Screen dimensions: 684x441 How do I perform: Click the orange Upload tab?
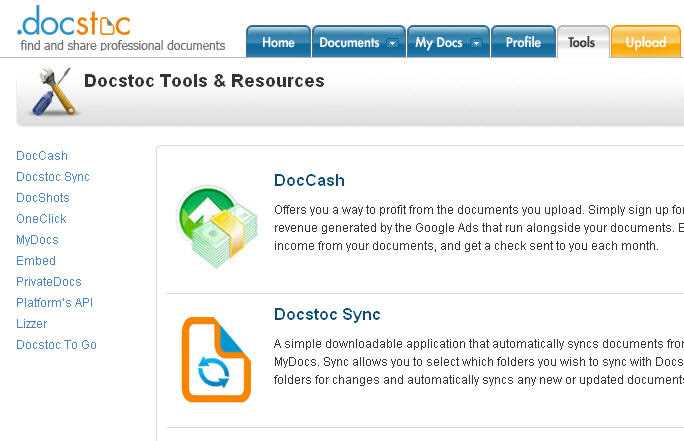point(646,42)
